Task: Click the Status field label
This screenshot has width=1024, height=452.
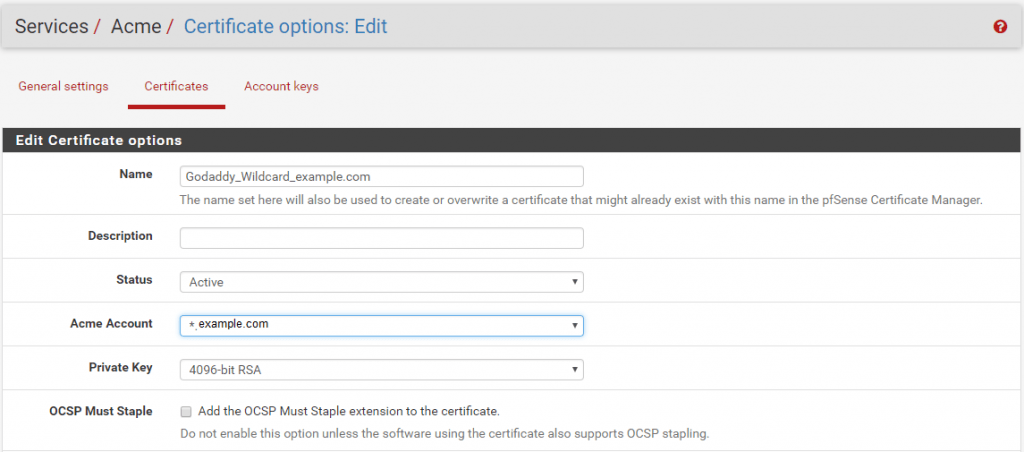Action: tap(134, 279)
